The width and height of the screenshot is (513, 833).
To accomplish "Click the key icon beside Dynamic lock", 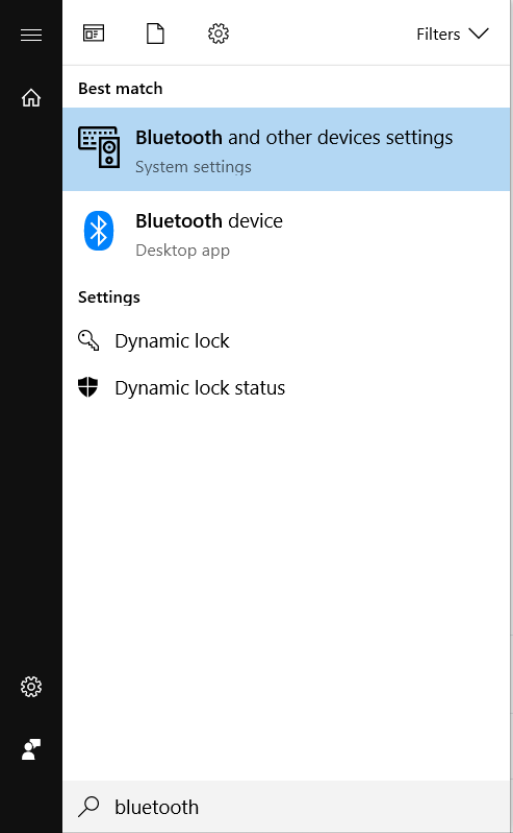I will [88, 341].
